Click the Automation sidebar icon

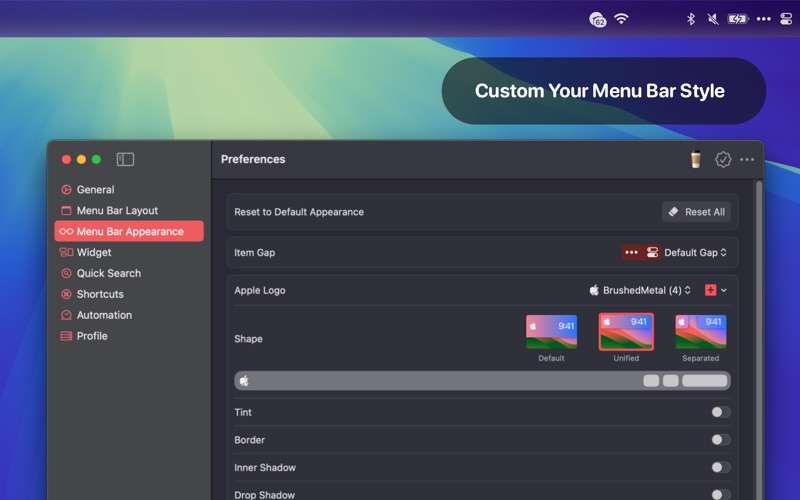click(x=66, y=315)
